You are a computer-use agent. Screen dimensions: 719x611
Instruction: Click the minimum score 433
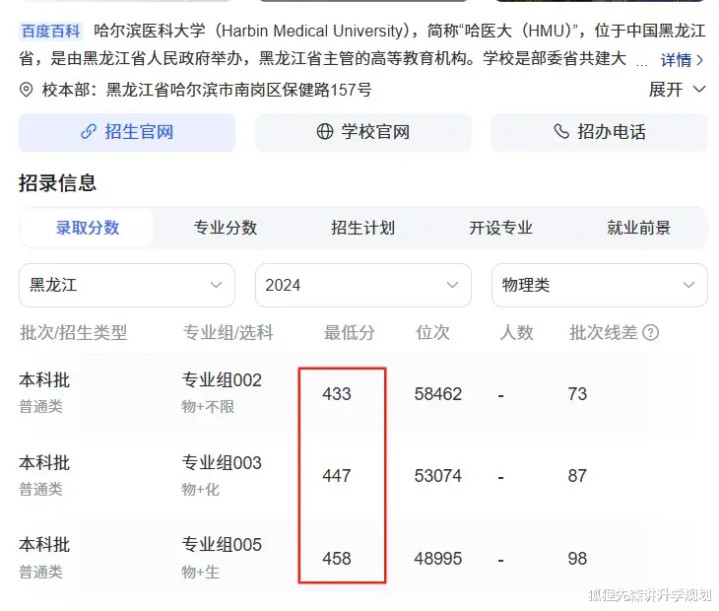[x=337, y=394]
